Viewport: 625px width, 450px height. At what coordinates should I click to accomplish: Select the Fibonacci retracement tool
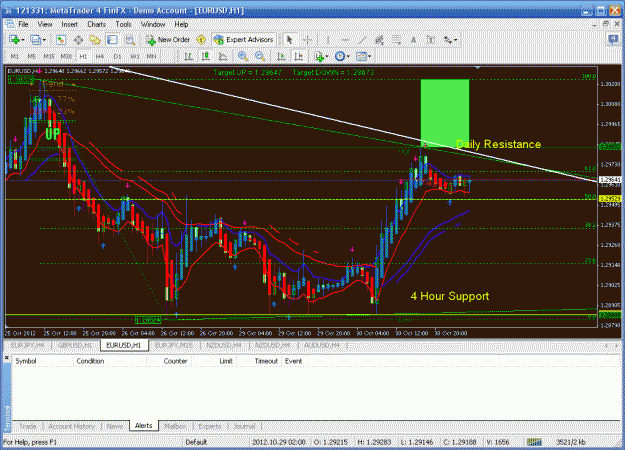click(x=397, y=39)
